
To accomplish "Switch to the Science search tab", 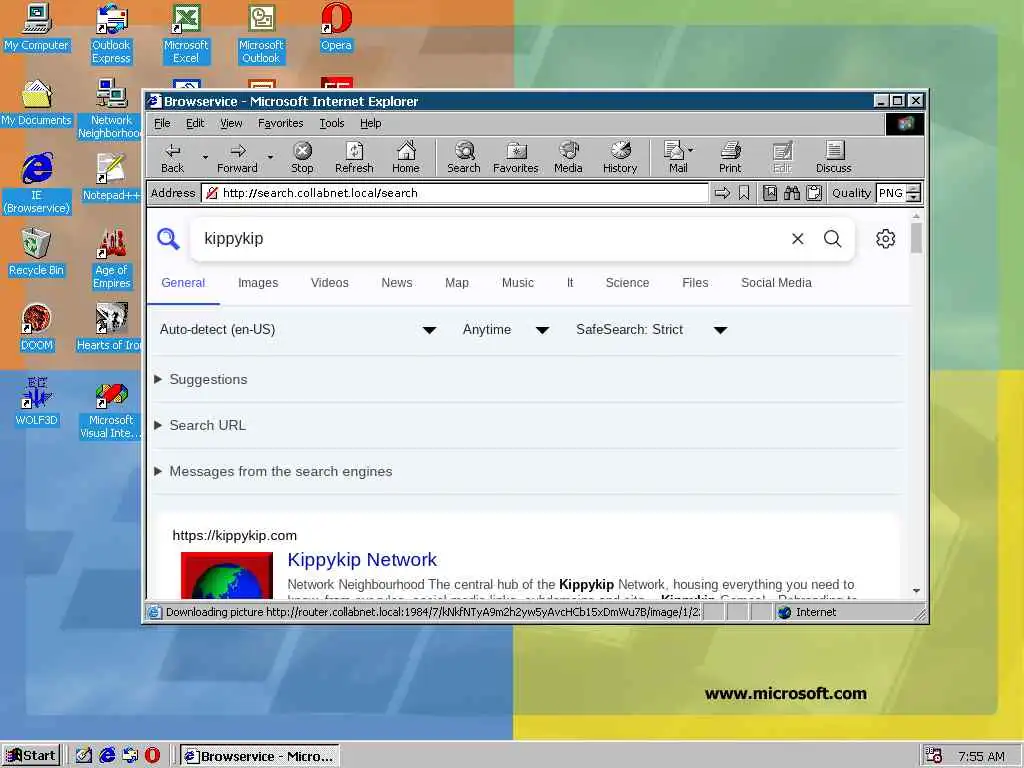I will 627,283.
